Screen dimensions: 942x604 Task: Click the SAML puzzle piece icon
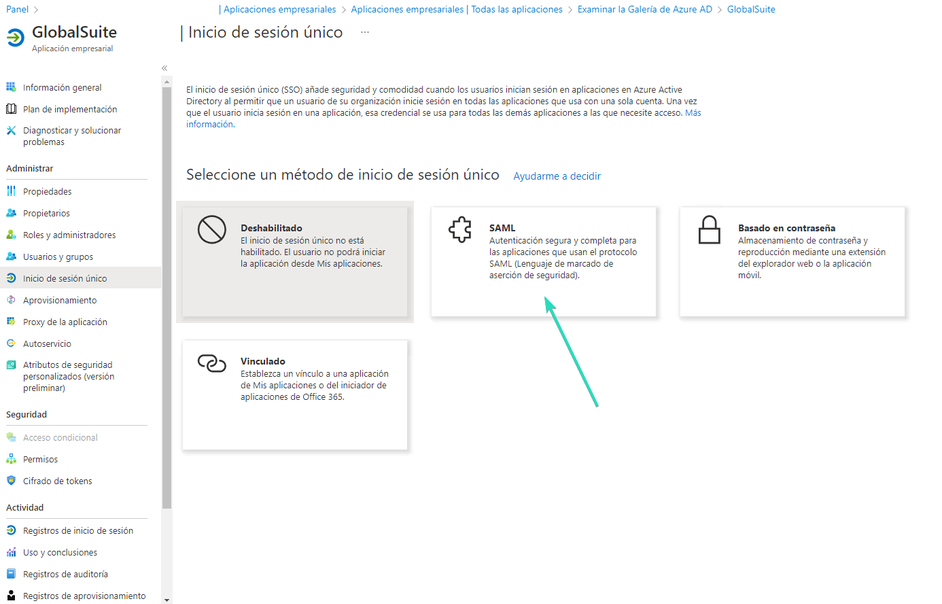click(460, 231)
